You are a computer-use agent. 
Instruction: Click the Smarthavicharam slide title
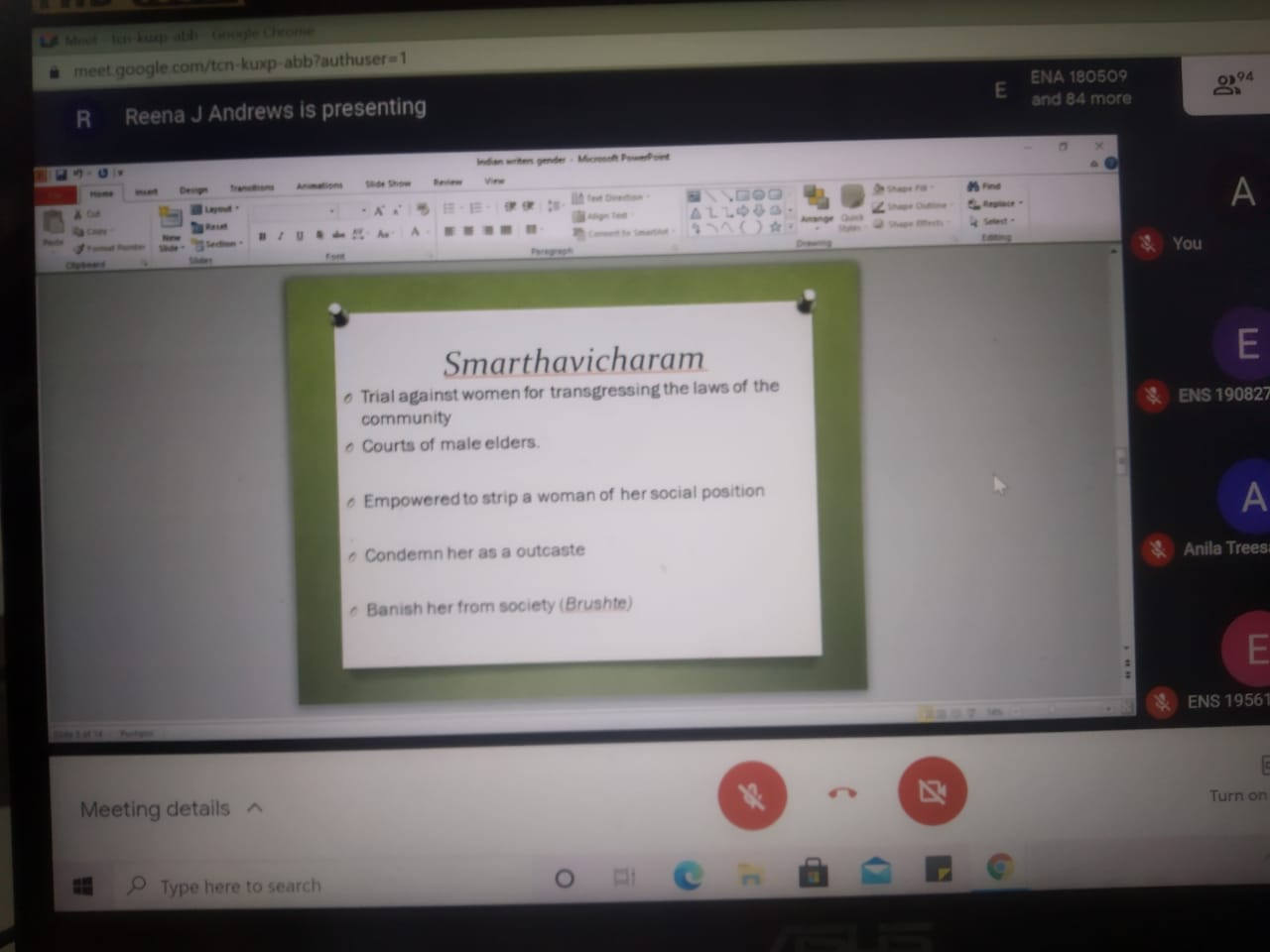(x=573, y=361)
